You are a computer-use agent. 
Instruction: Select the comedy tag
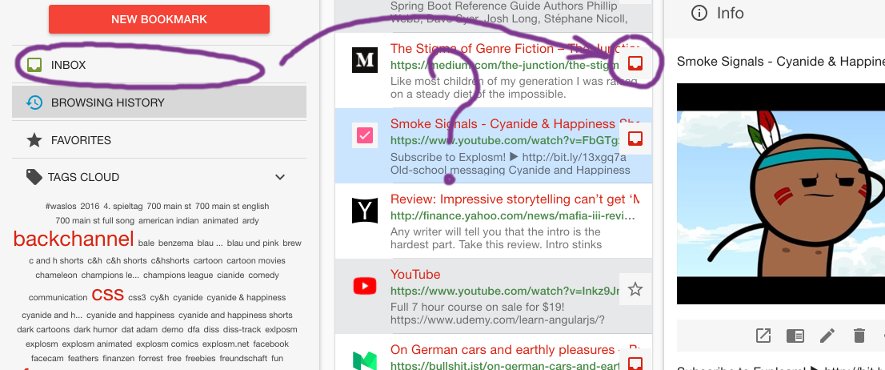[264, 275]
